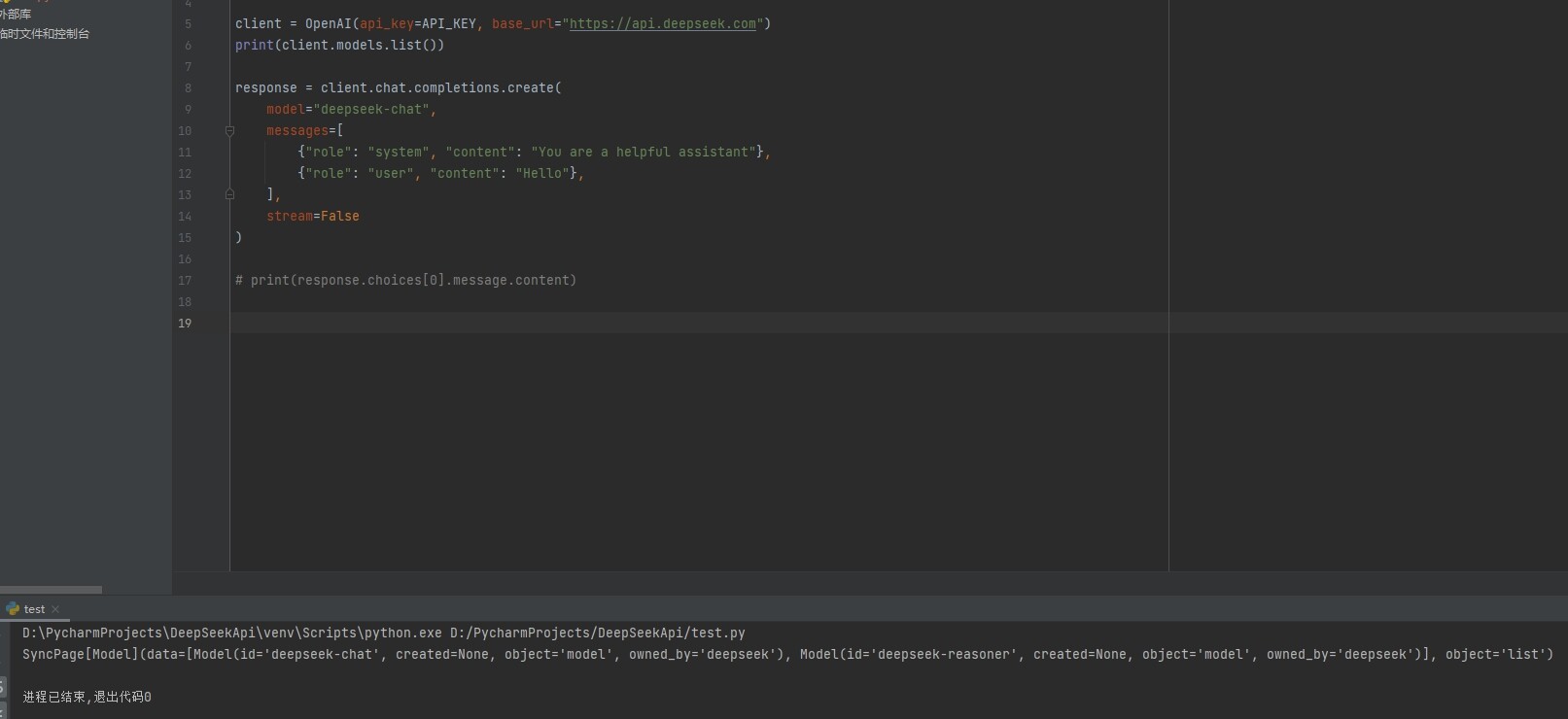Image resolution: width=1568 pixels, height=719 pixels.
Task: Click the Python icon on the test run tab
Action: click(13, 609)
